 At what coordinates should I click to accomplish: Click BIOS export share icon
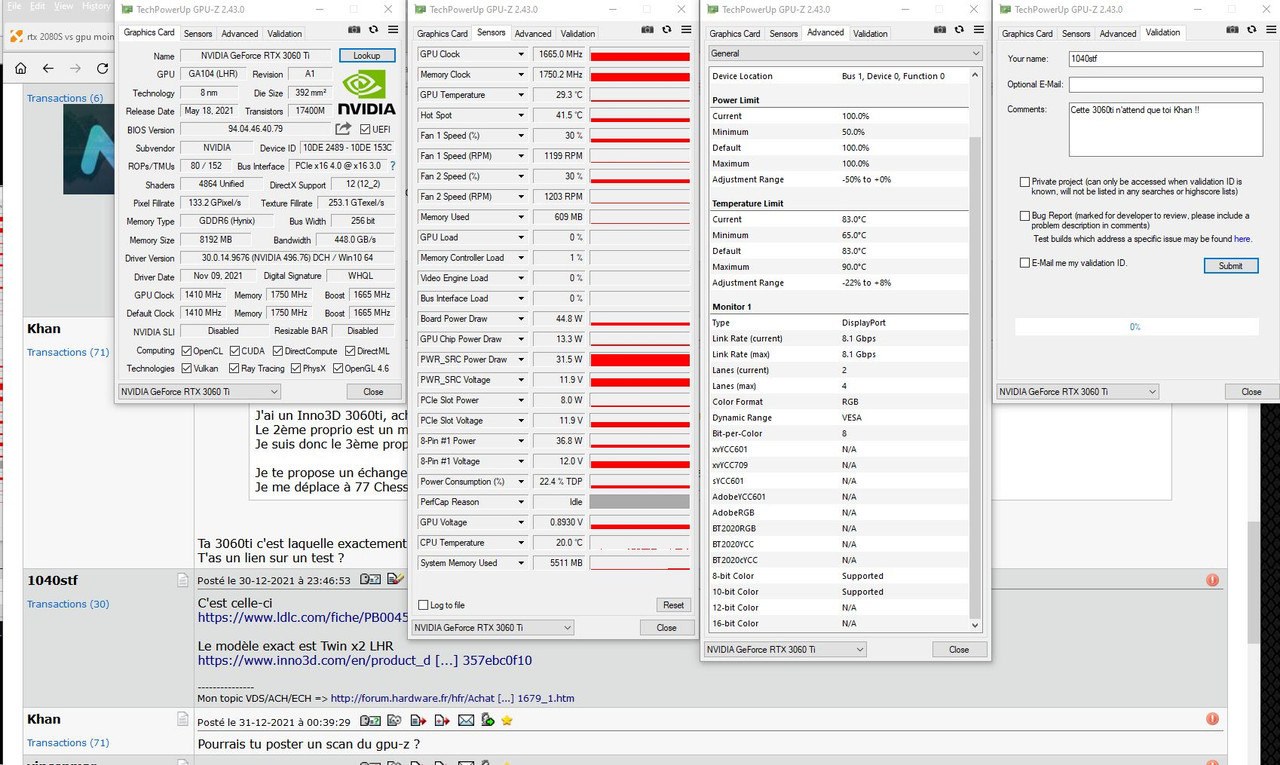(x=343, y=129)
